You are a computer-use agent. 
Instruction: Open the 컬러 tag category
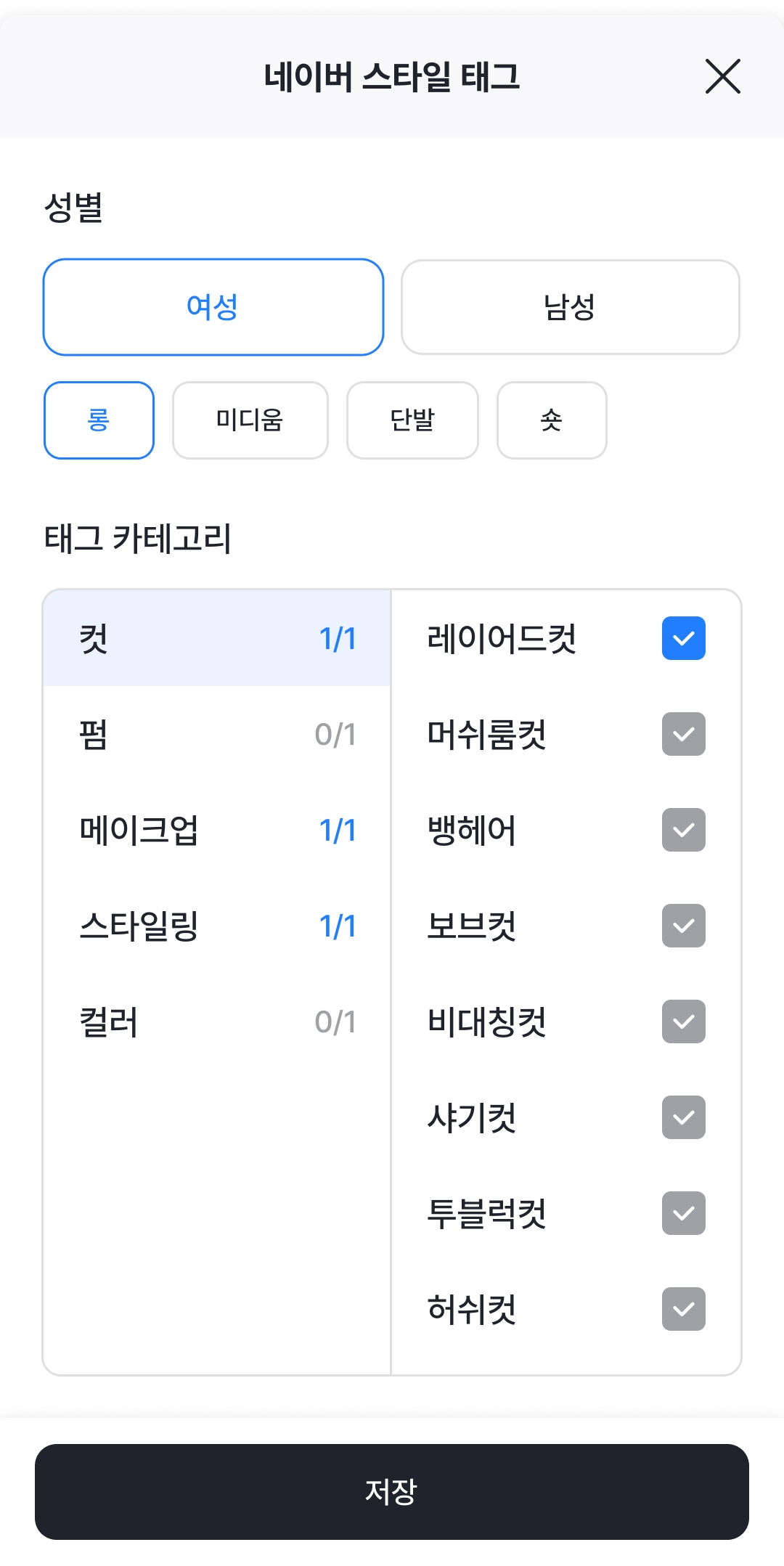(x=216, y=1022)
